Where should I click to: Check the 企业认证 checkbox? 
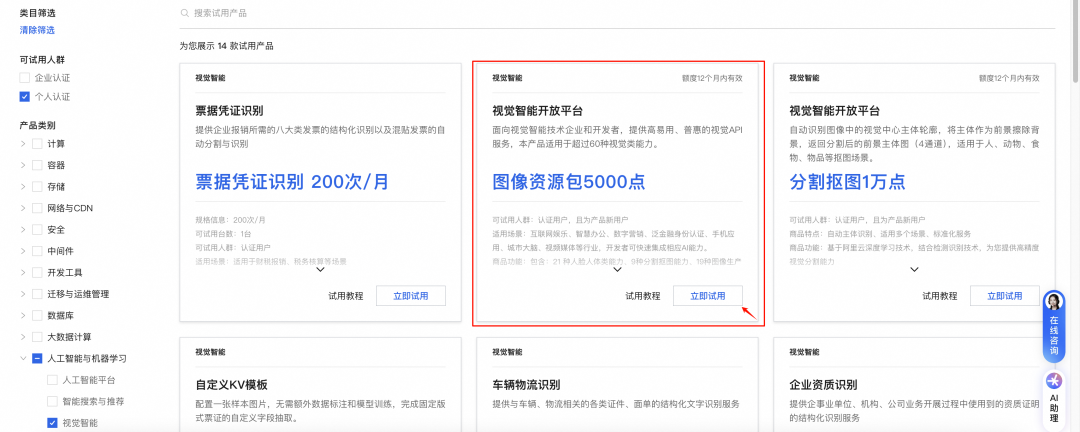[x=25, y=78]
